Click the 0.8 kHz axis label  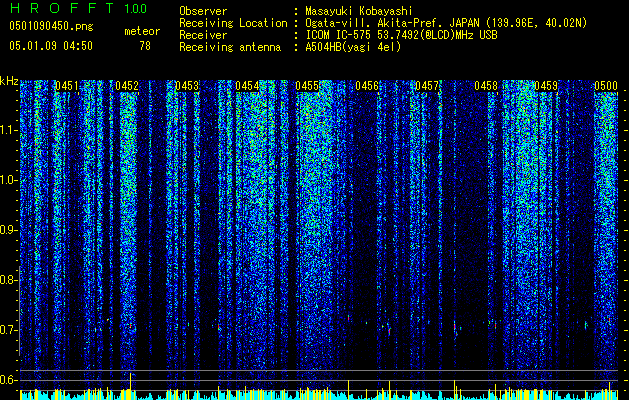[7, 280]
